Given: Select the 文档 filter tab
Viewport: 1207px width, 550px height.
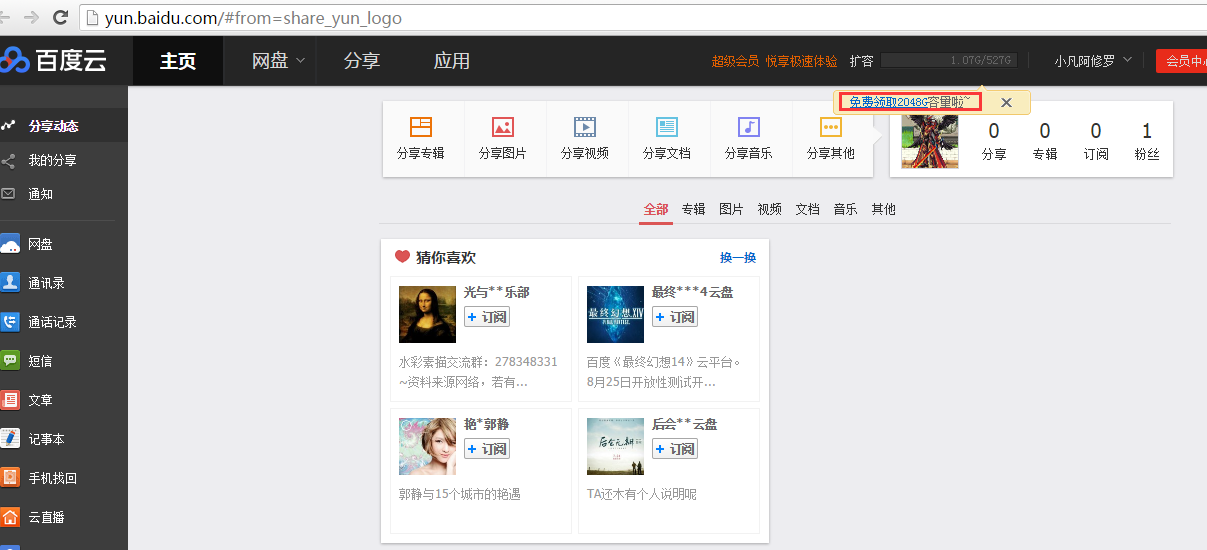Looking at the screenshot, I should click(x=808, y=209).
